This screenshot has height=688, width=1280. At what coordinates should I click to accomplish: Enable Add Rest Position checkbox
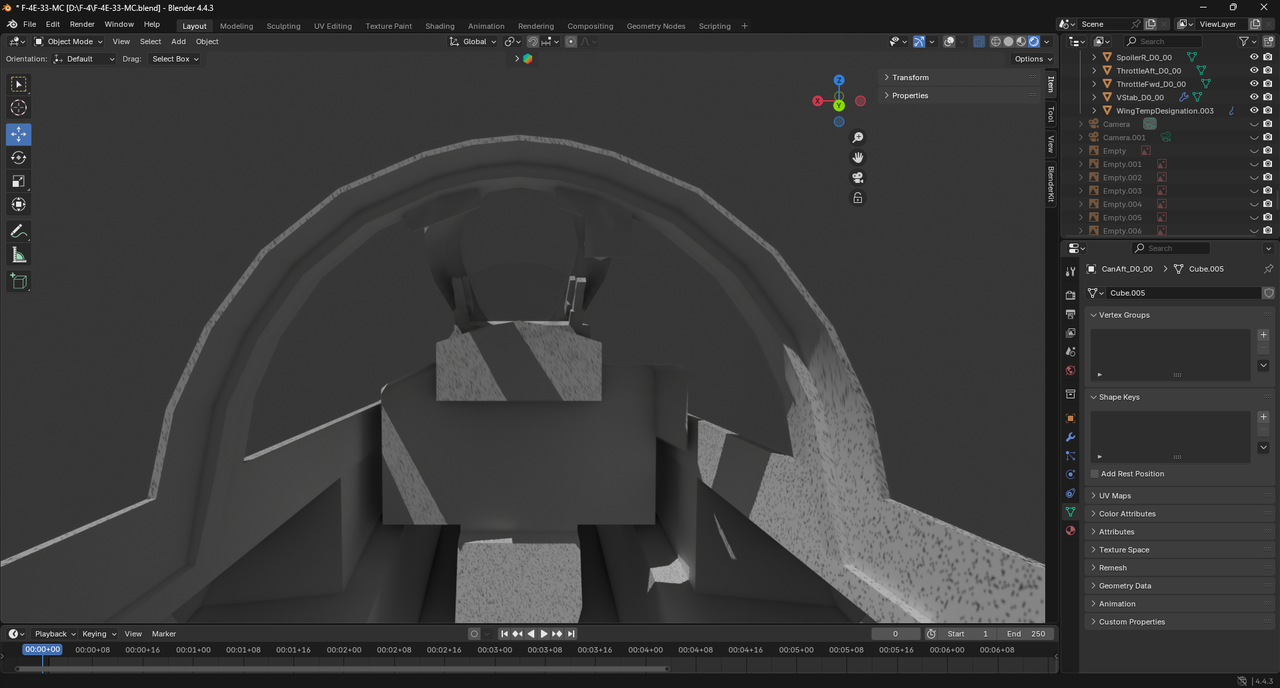click(1095, 474)
